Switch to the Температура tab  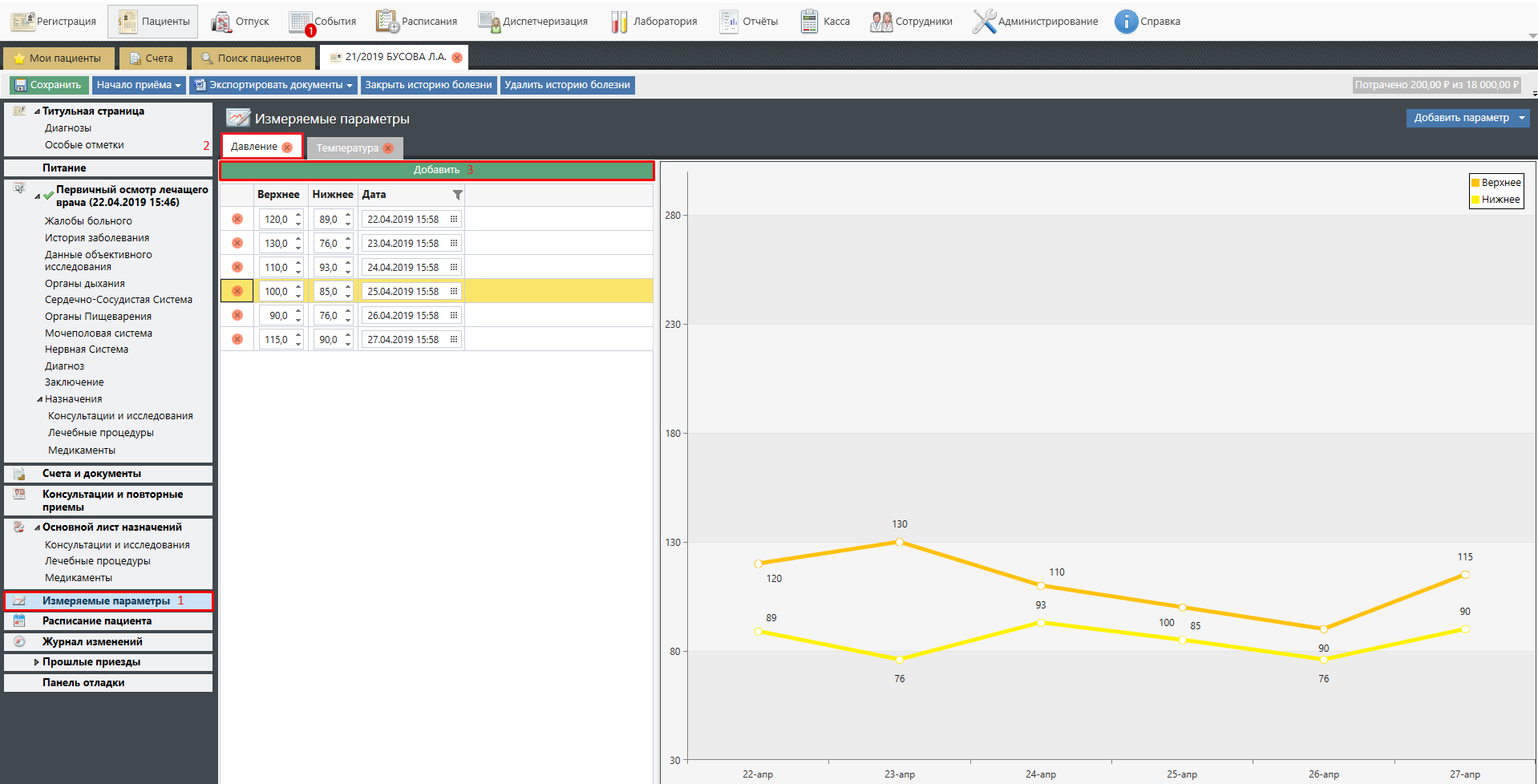pyautogui.click(x=346, y=148)
